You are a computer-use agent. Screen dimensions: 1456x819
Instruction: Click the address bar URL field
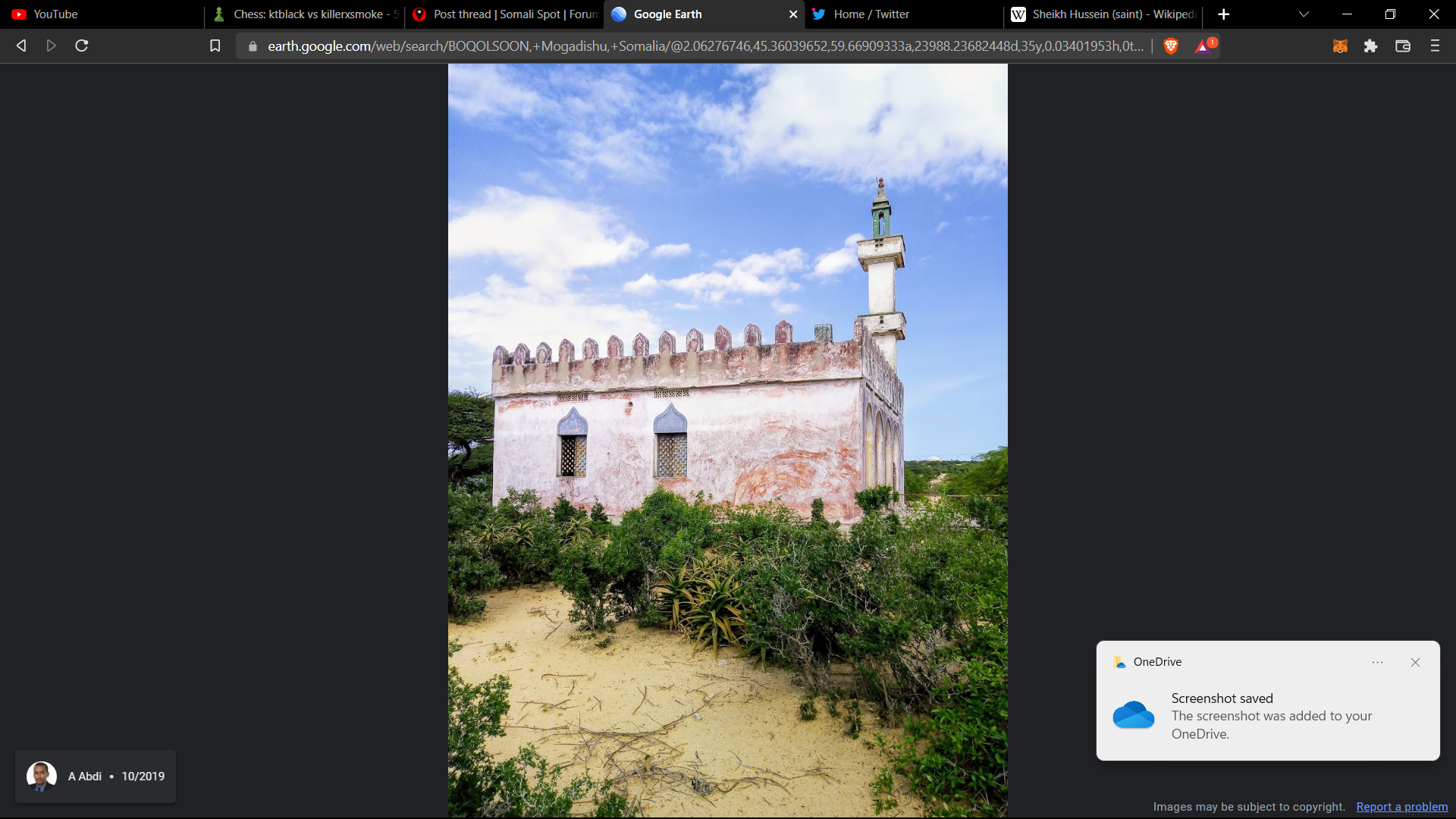(705, 46)
